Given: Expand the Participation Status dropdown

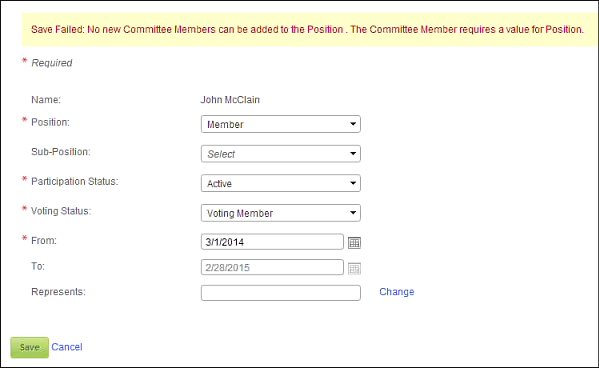Looking at the screenshot, I should (280, 183).
